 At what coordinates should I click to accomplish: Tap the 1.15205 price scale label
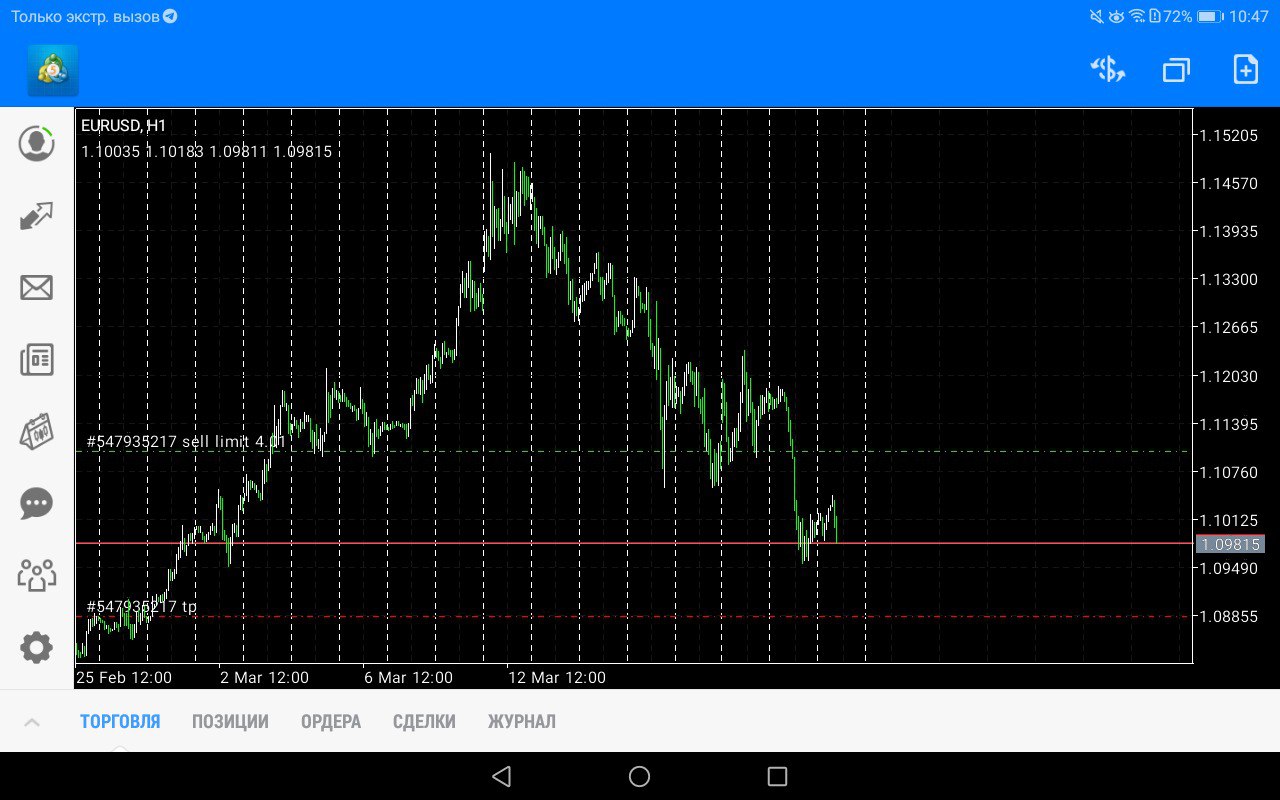pos(1230,136)
